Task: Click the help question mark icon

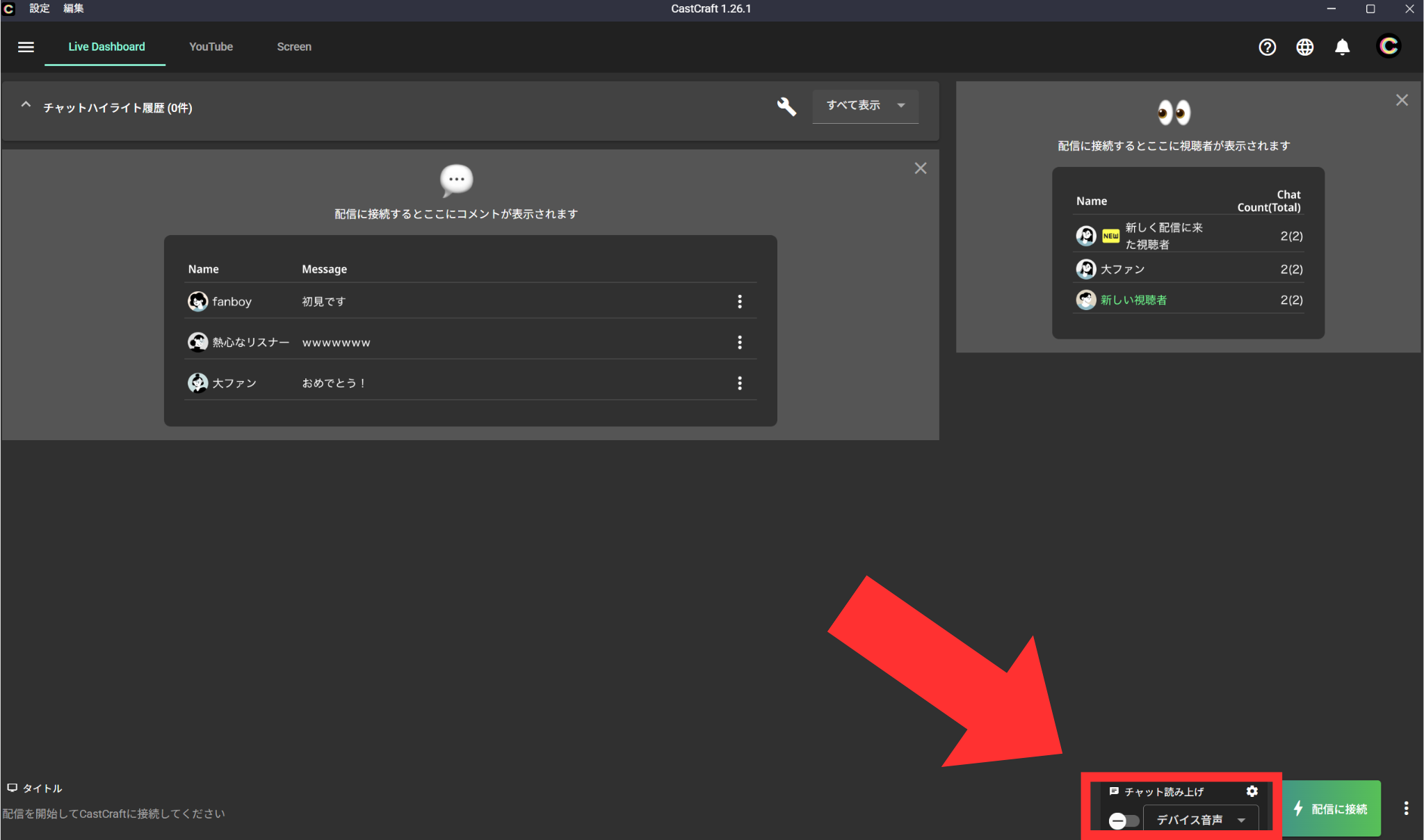Action: click(1267, 47)
